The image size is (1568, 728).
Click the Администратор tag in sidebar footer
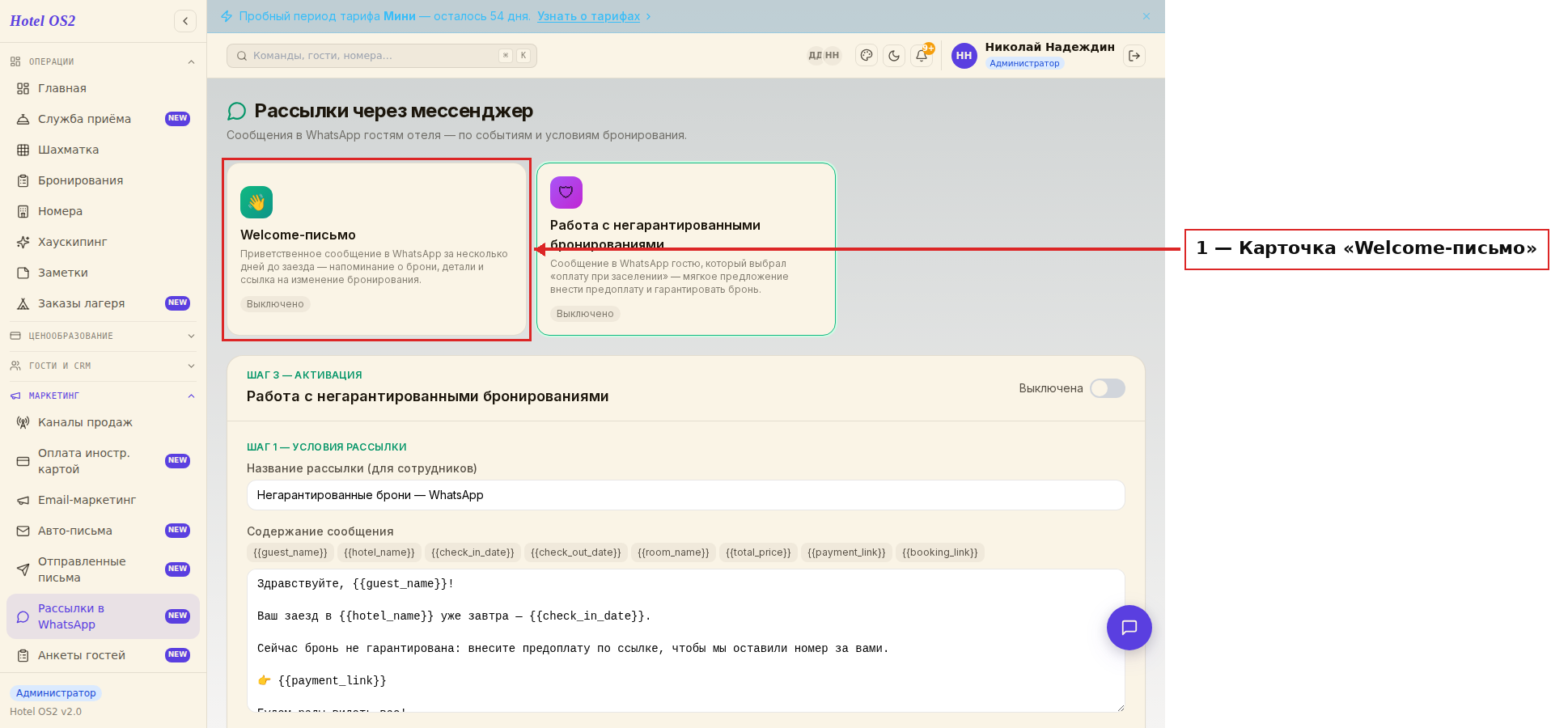[x=56, y=693]
